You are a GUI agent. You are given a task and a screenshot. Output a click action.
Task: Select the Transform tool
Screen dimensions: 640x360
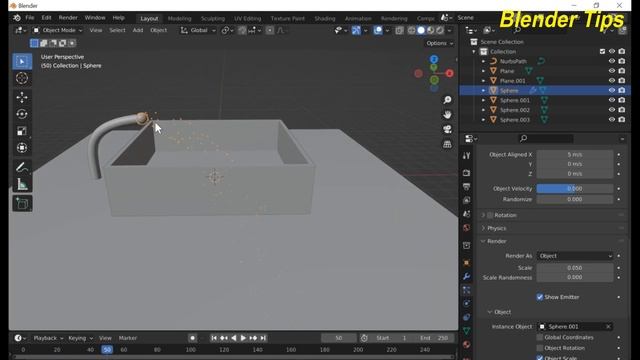[22, 147]
